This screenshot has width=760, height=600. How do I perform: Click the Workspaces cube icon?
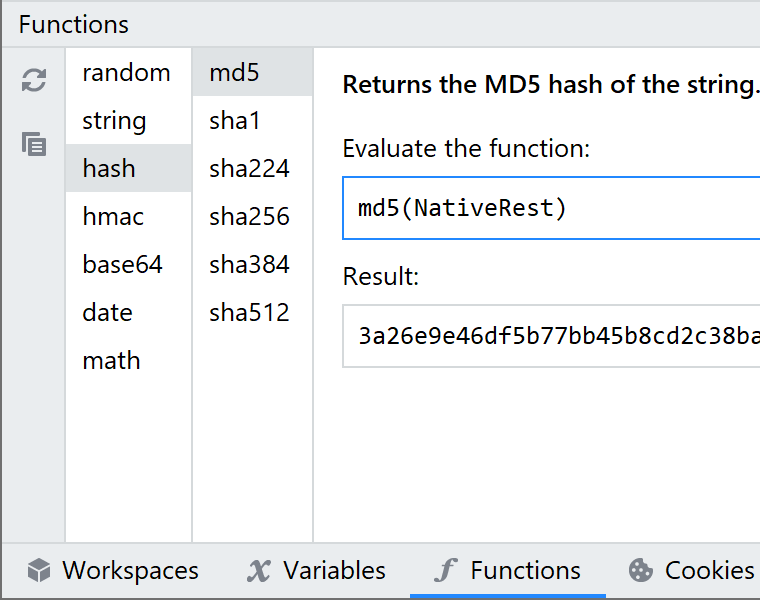(39, 571)
